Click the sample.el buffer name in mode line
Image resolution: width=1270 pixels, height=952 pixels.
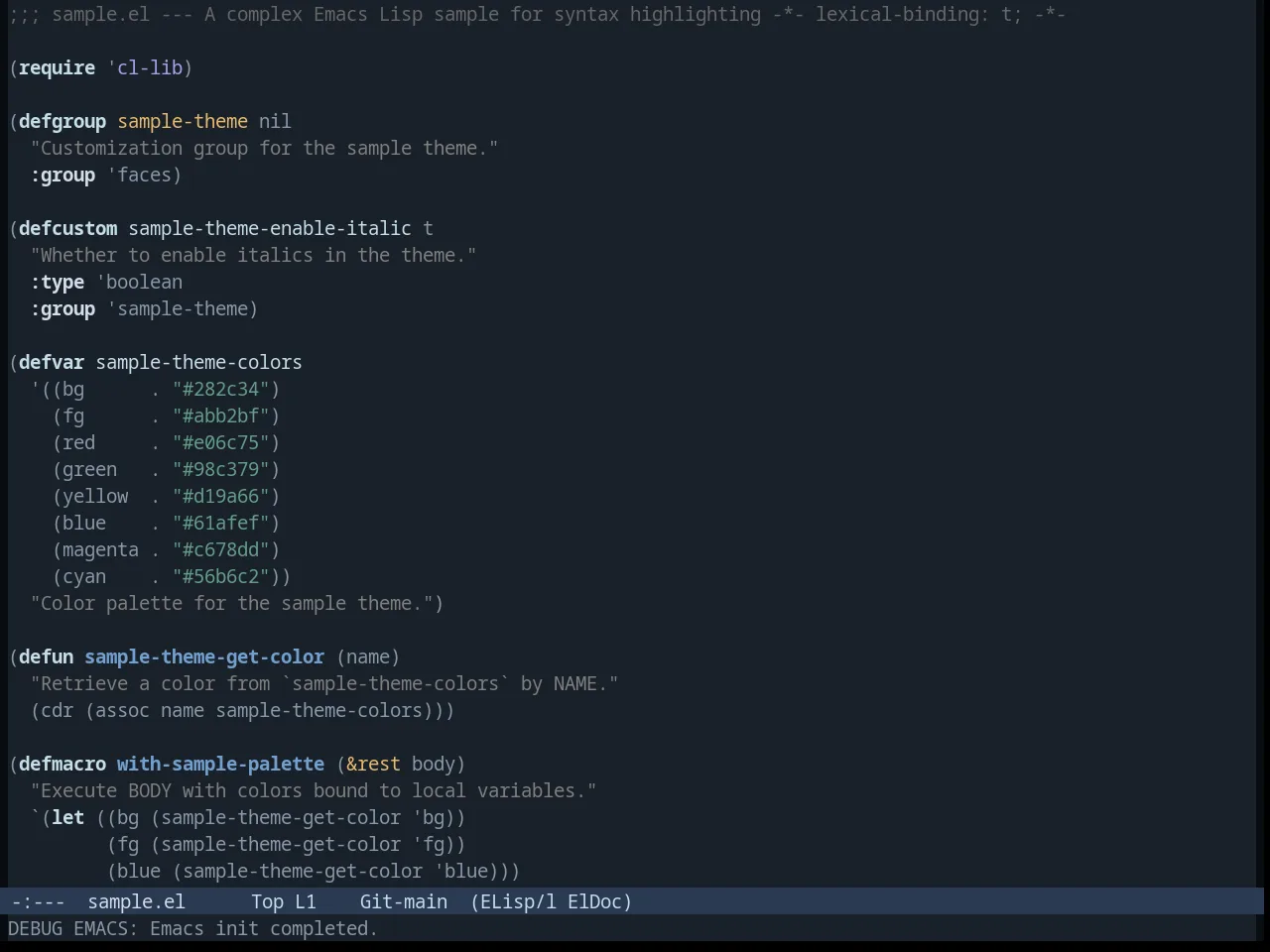(136, 901)
